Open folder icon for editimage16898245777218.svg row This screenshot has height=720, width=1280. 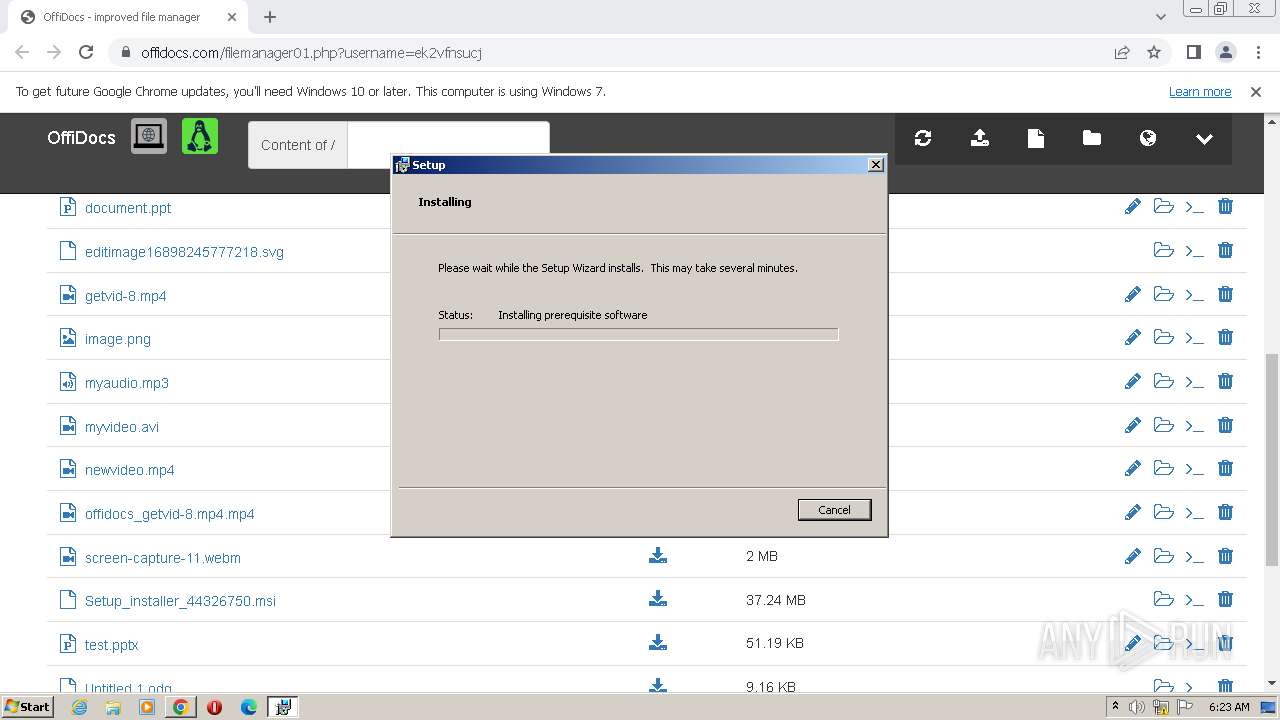pos(1163,250)
